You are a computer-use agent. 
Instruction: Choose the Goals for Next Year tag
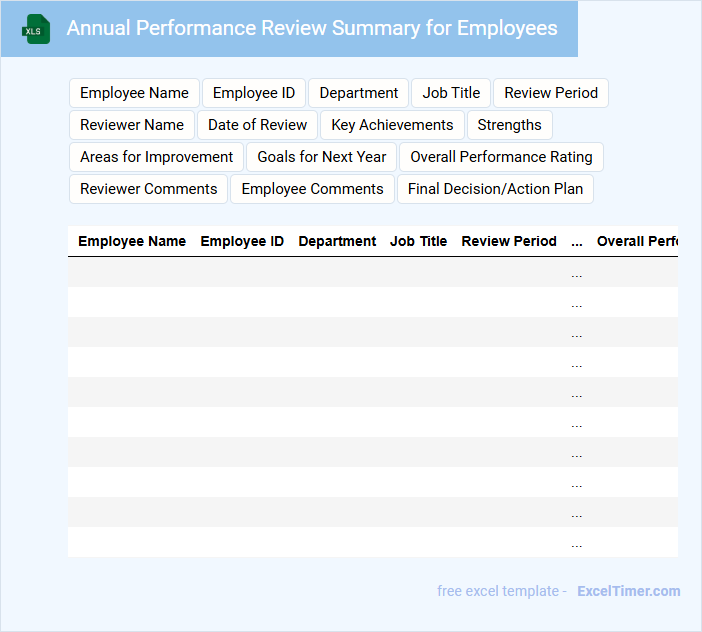coord(322,157)
